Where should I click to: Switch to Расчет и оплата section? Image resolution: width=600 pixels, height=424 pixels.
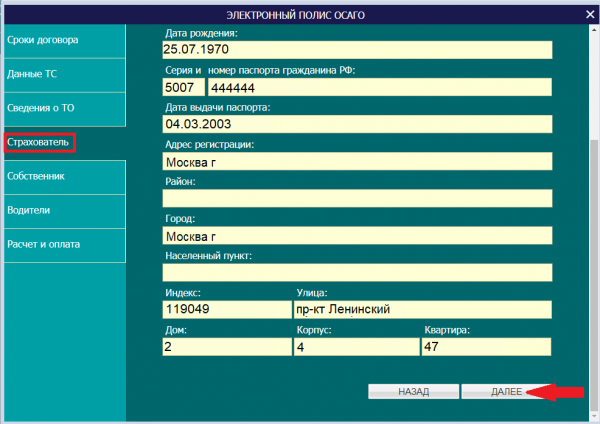click(x=65, y=245)
